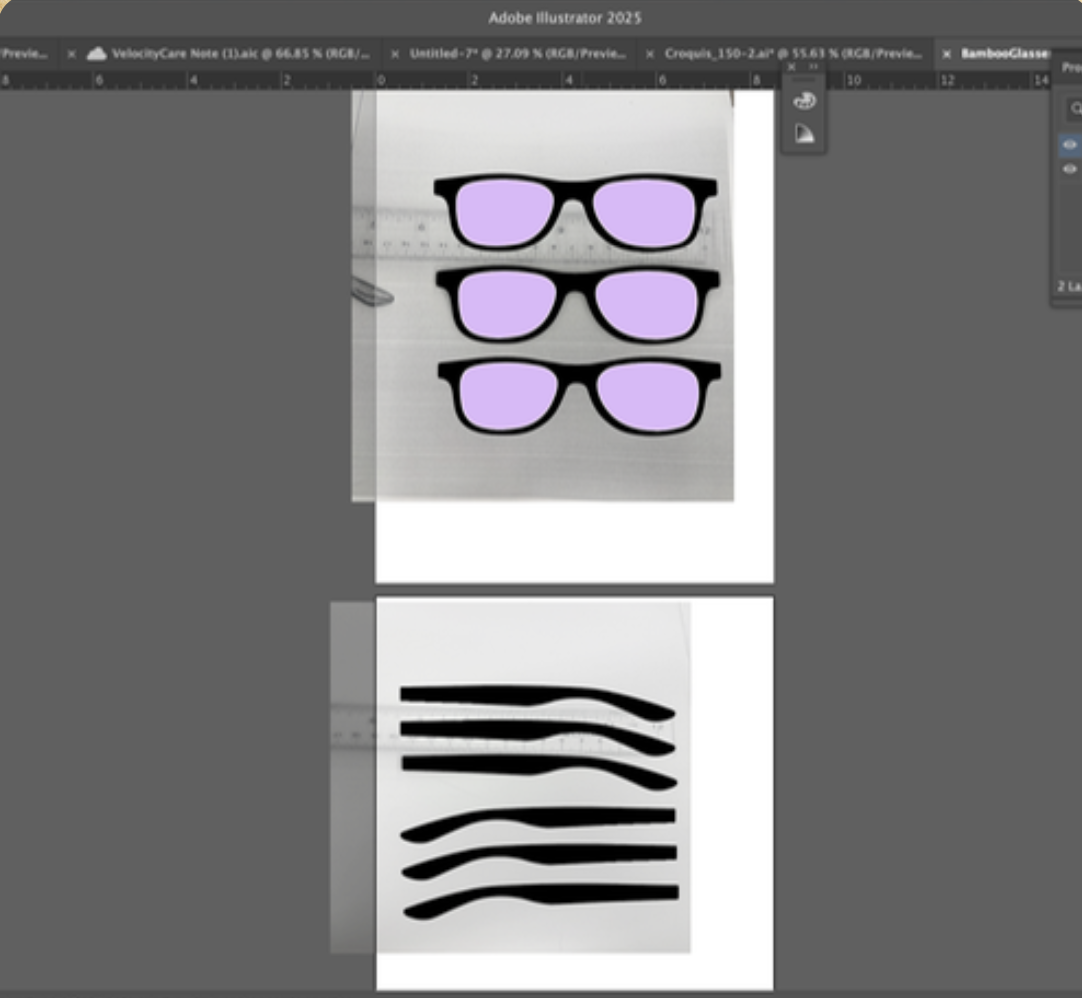
Task: Click the close X on the floating toolbar
Action: click(x=791, y=66)
